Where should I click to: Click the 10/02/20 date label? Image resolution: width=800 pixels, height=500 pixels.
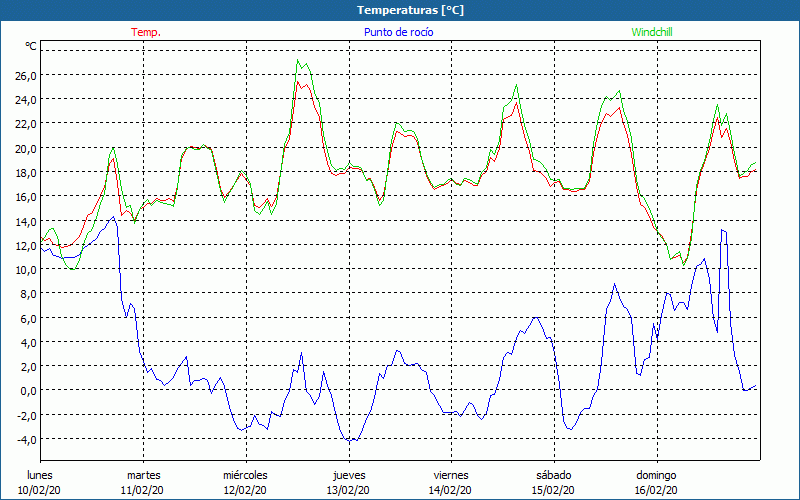click(39, 490)
